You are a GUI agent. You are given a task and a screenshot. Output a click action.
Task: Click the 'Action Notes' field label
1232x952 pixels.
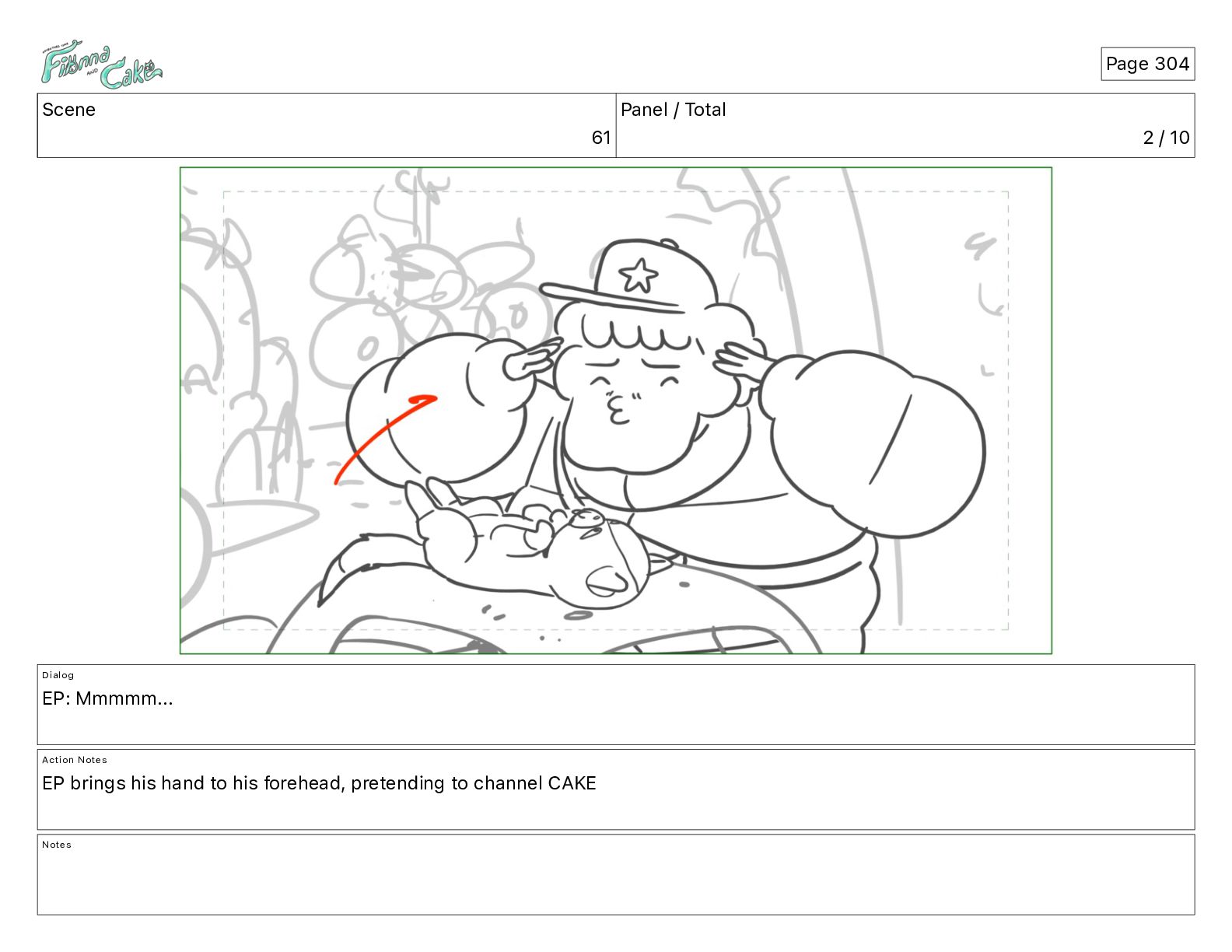click(75, 760)
